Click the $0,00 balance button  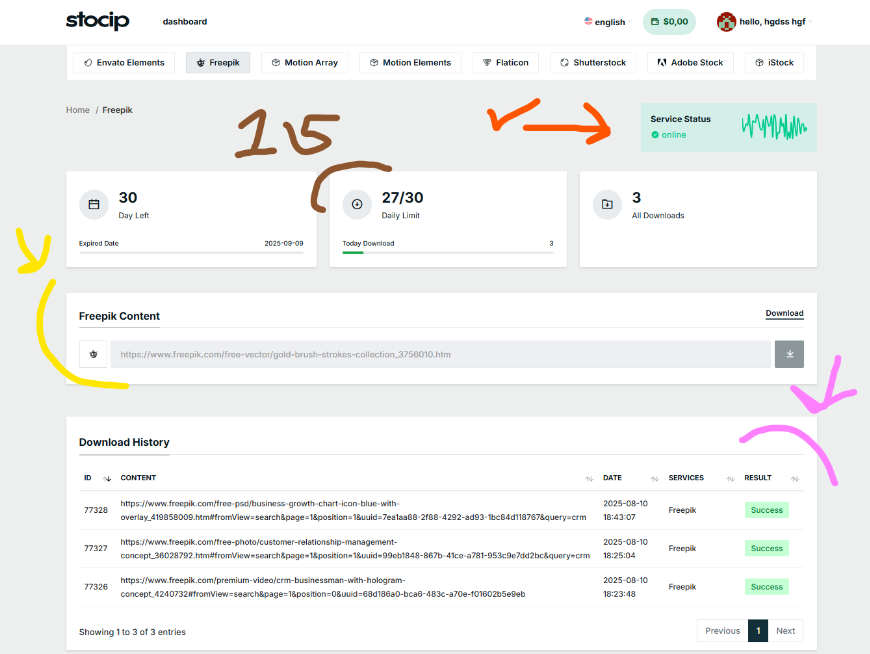(669, 22)
